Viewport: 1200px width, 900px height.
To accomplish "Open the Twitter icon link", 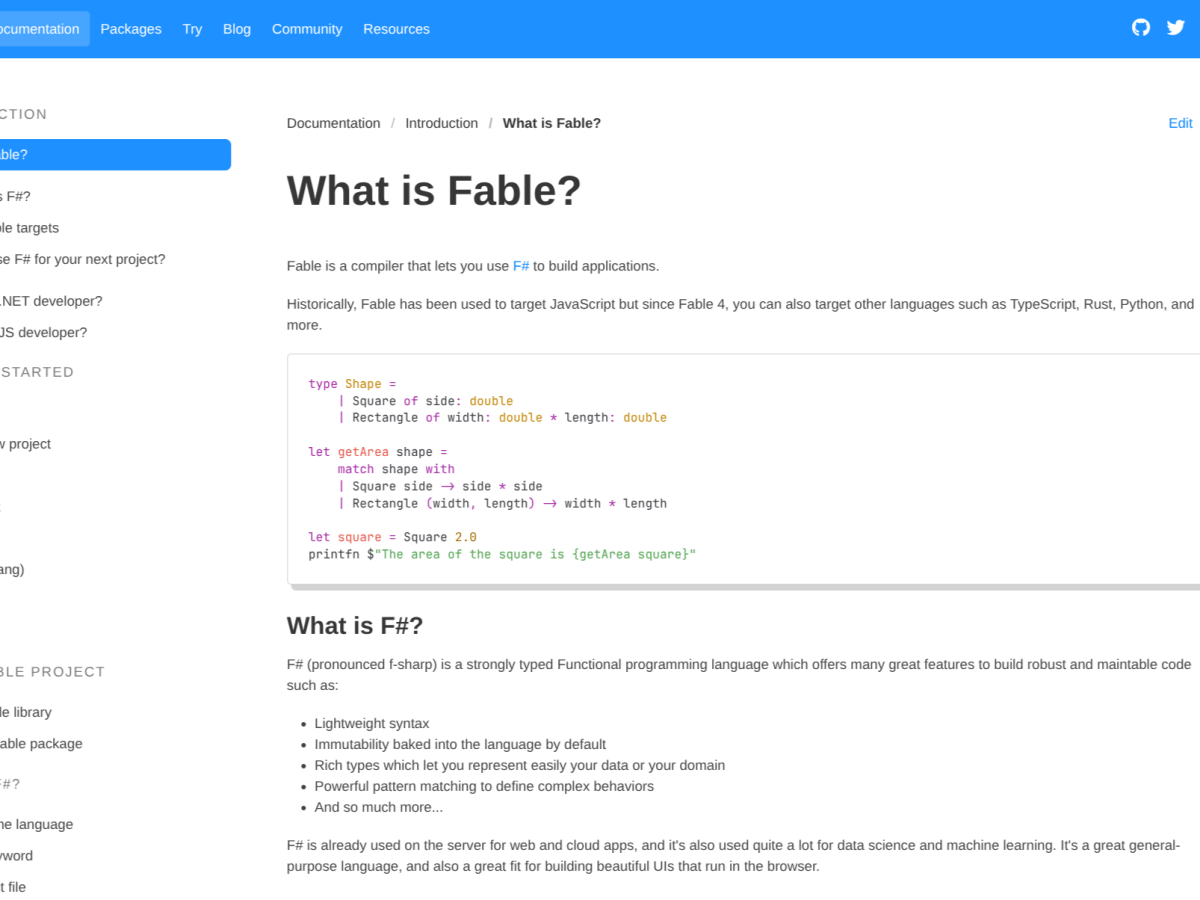I will coord(1176,28).
